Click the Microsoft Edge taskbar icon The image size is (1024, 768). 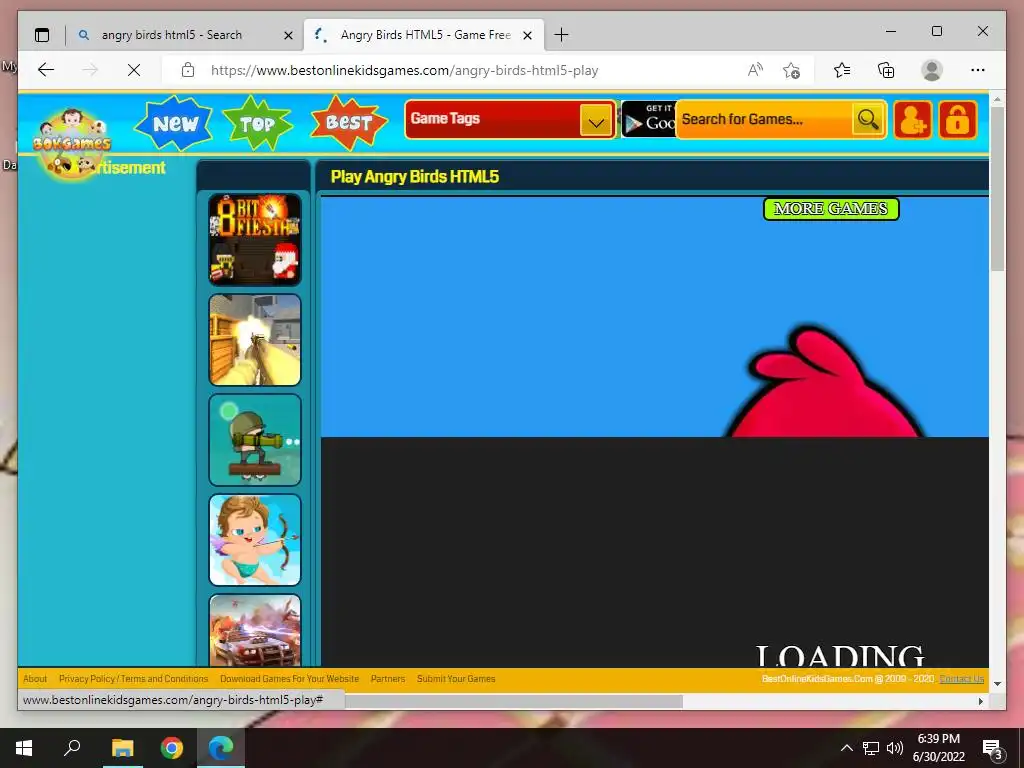tap(221, 748)
